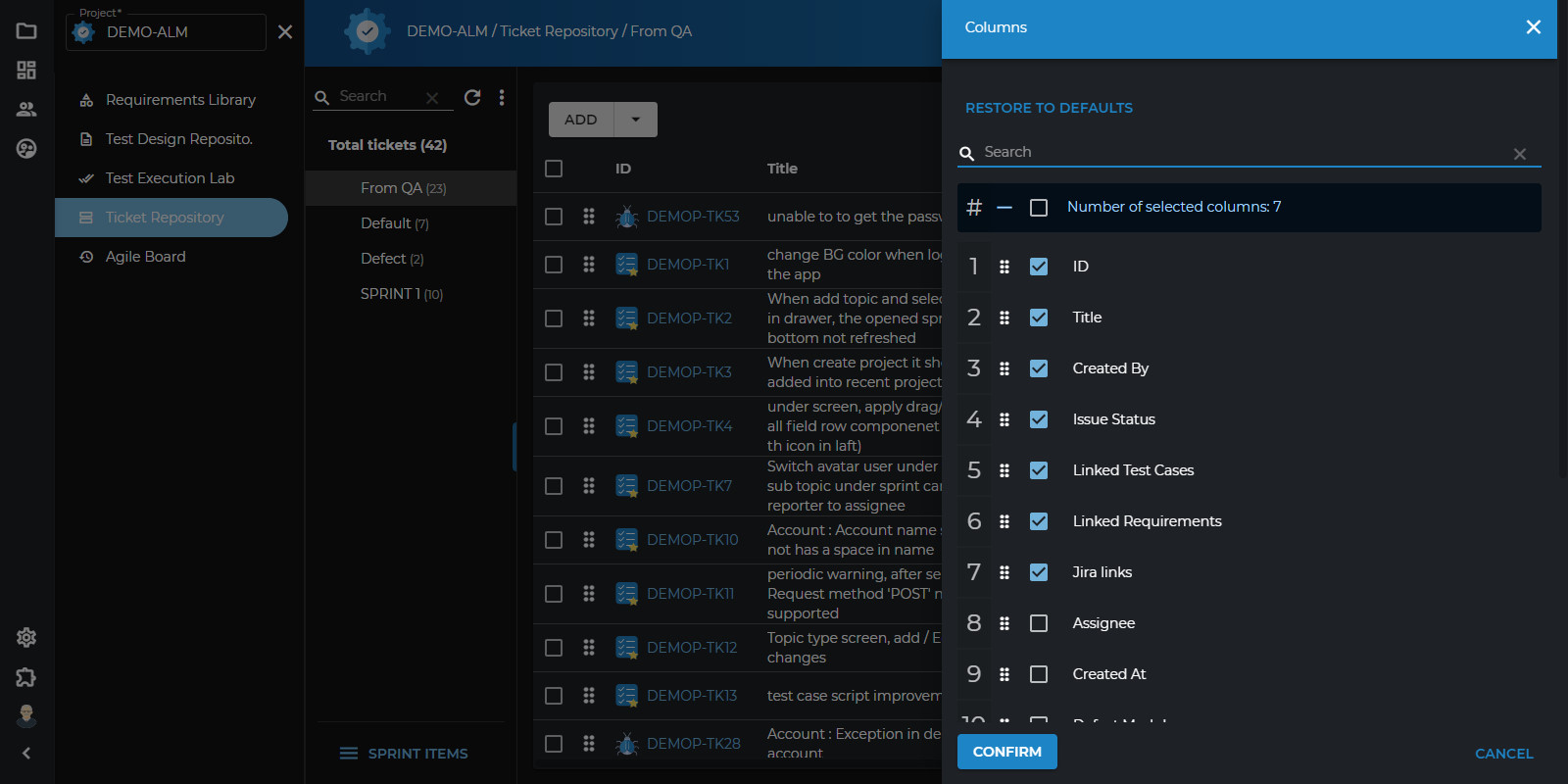Click the drag handle for ID column
Viewport: 1568px width, 784px height.
[x=1004, y=267]
